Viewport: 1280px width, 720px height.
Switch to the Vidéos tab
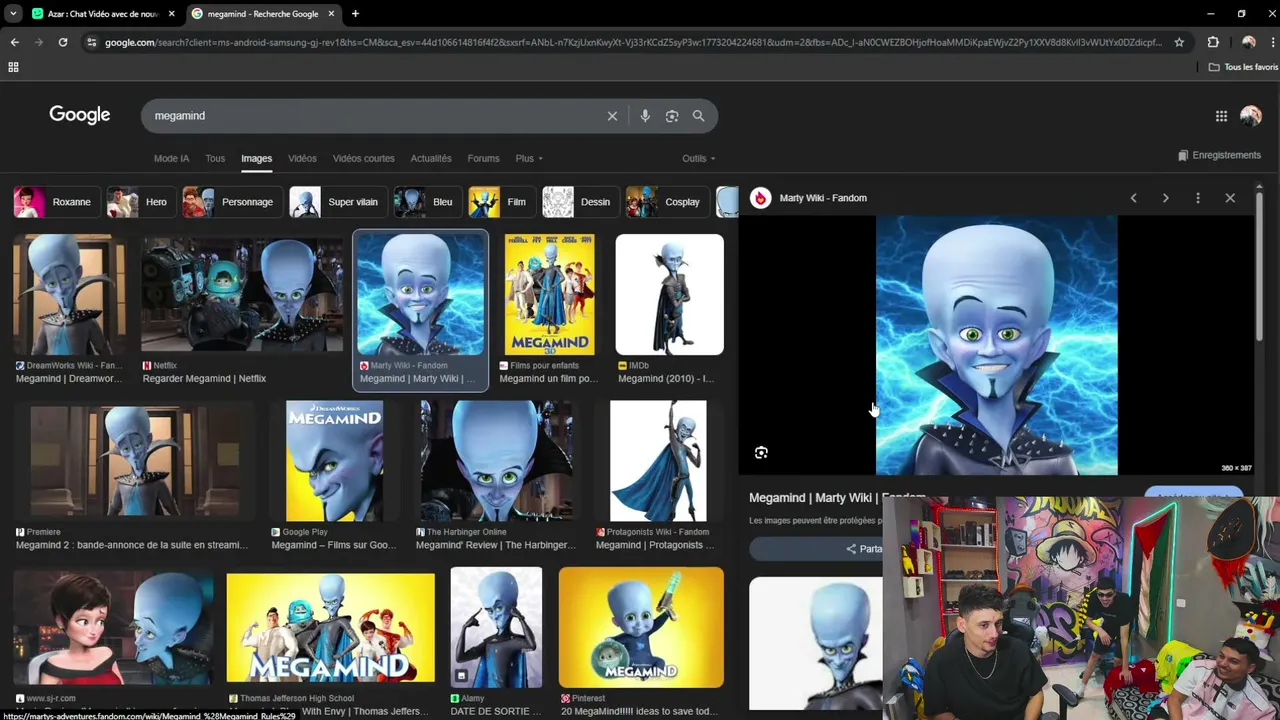302,158
